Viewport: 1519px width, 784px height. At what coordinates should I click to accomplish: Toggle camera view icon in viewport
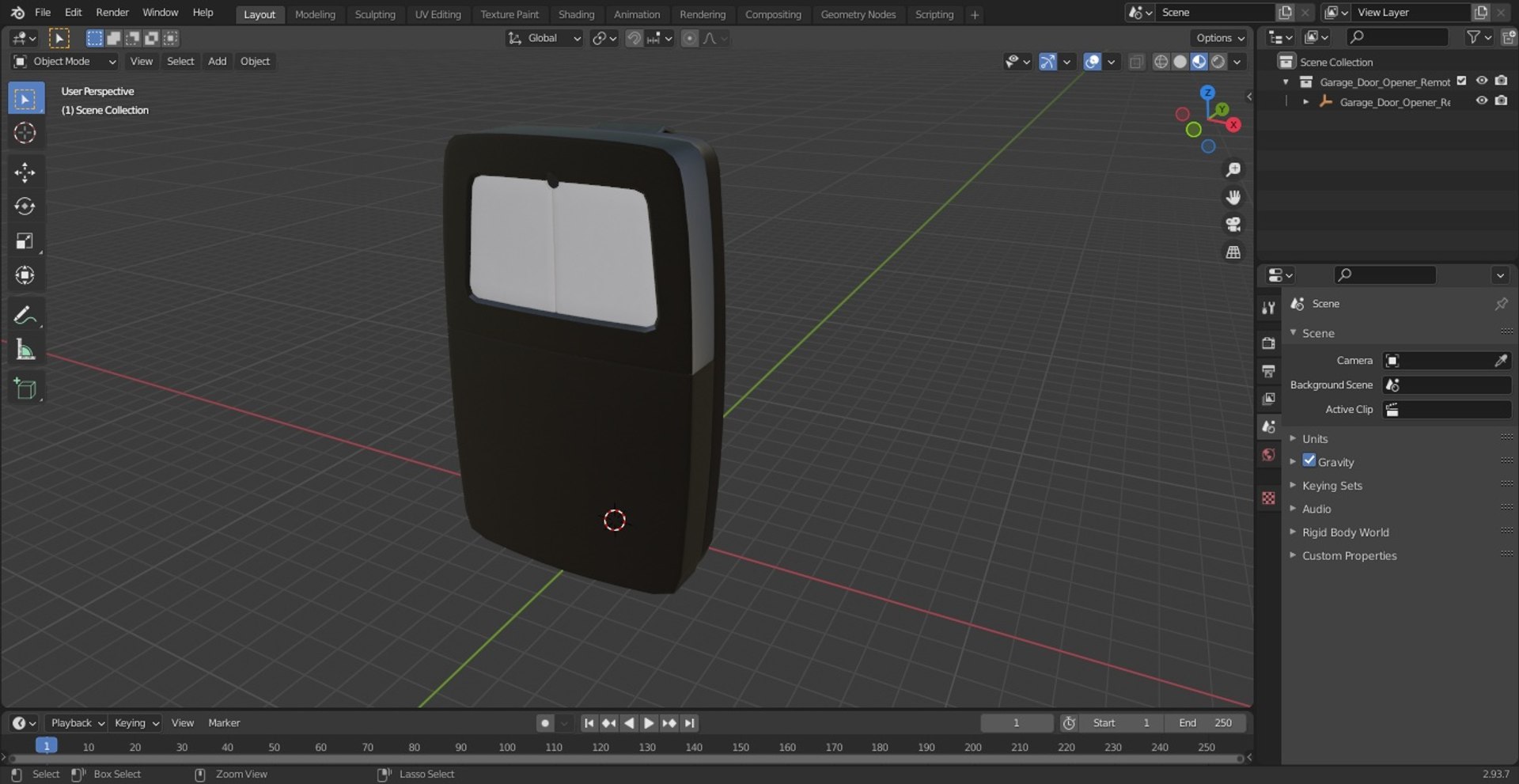(x=1233, y=225)
